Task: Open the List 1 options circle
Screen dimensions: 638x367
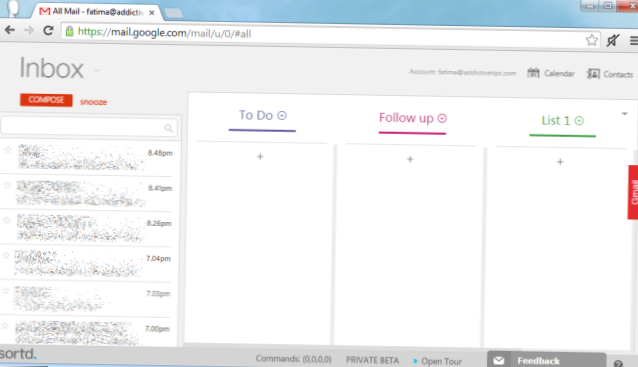Action: tap(579, 121)
